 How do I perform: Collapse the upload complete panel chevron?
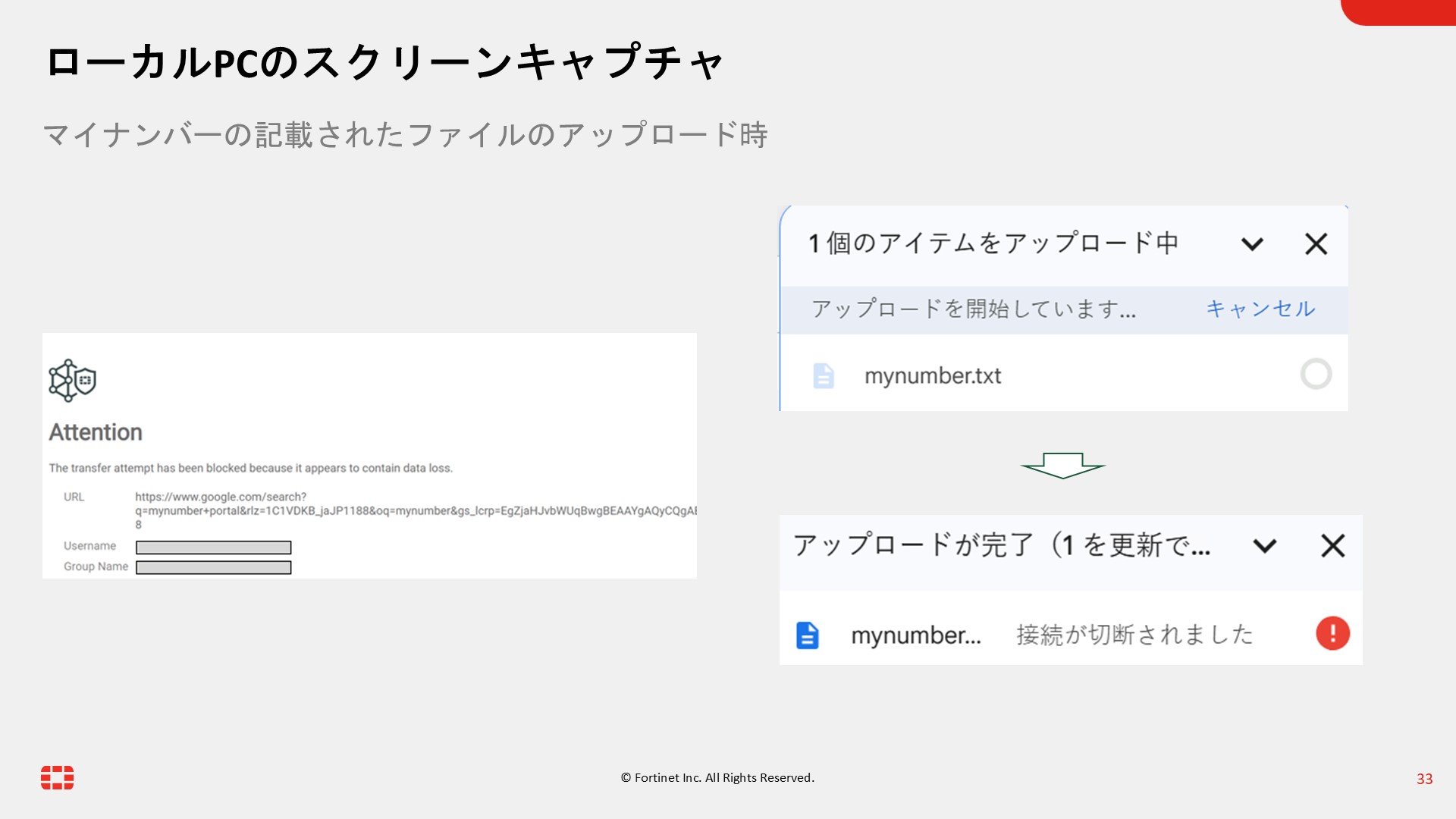click(x=1264, y=545)
